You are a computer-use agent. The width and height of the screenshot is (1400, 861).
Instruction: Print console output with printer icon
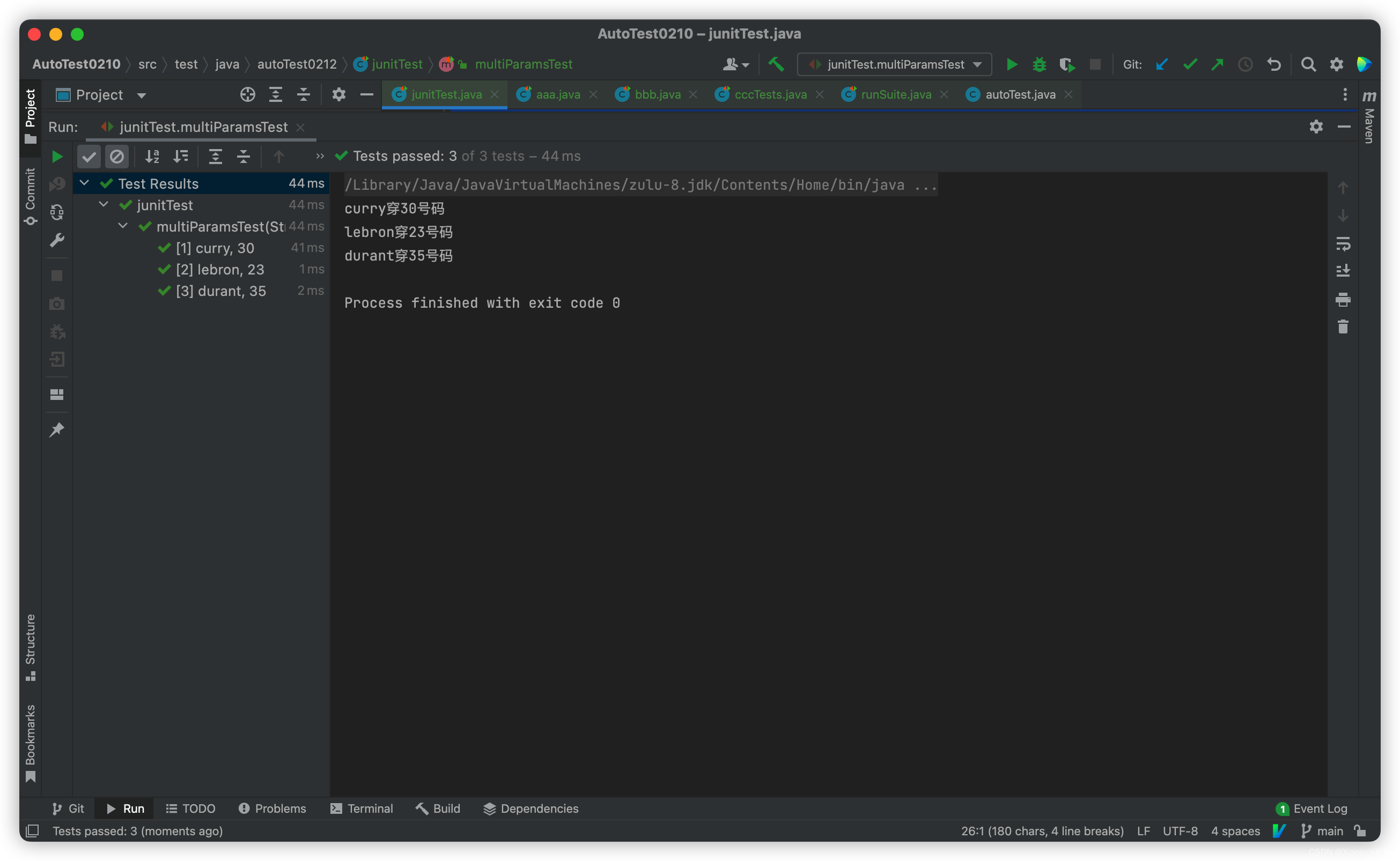tap(1343, 300)
